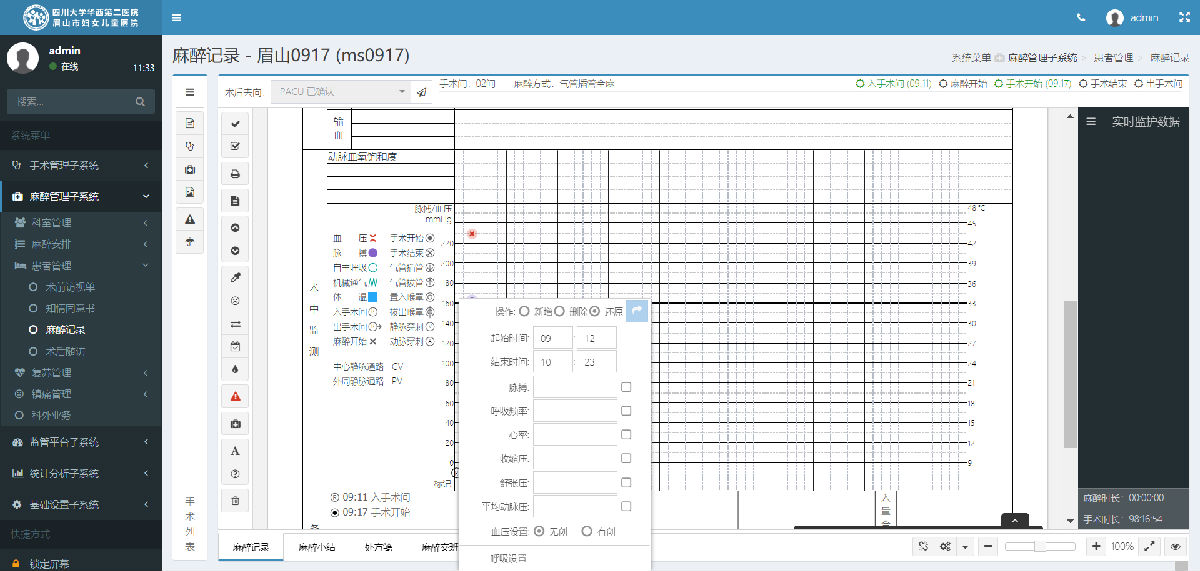Click the black warning triangle in the left panel
The width and height of the screenshot is (1200, 571).
(x=190, y=219)
